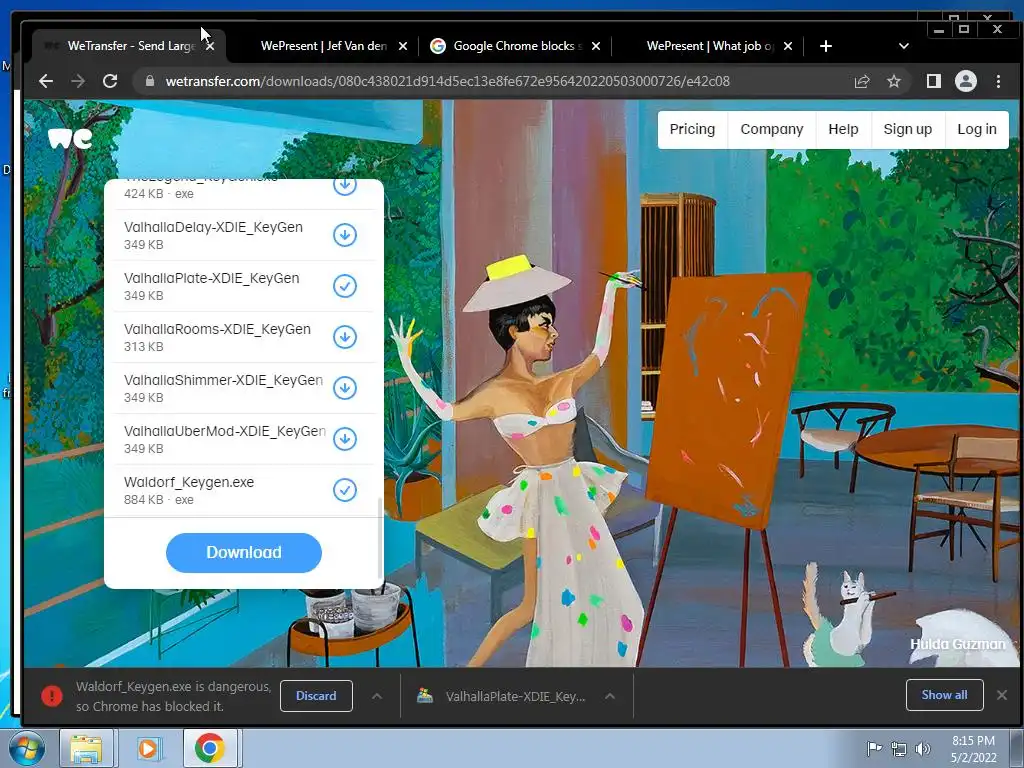This screenshot has width=1024, height=768.
Task: Download ValhallaUberMod-XDIE_KeyGen with its arrow icon
Action: point(345,439)
